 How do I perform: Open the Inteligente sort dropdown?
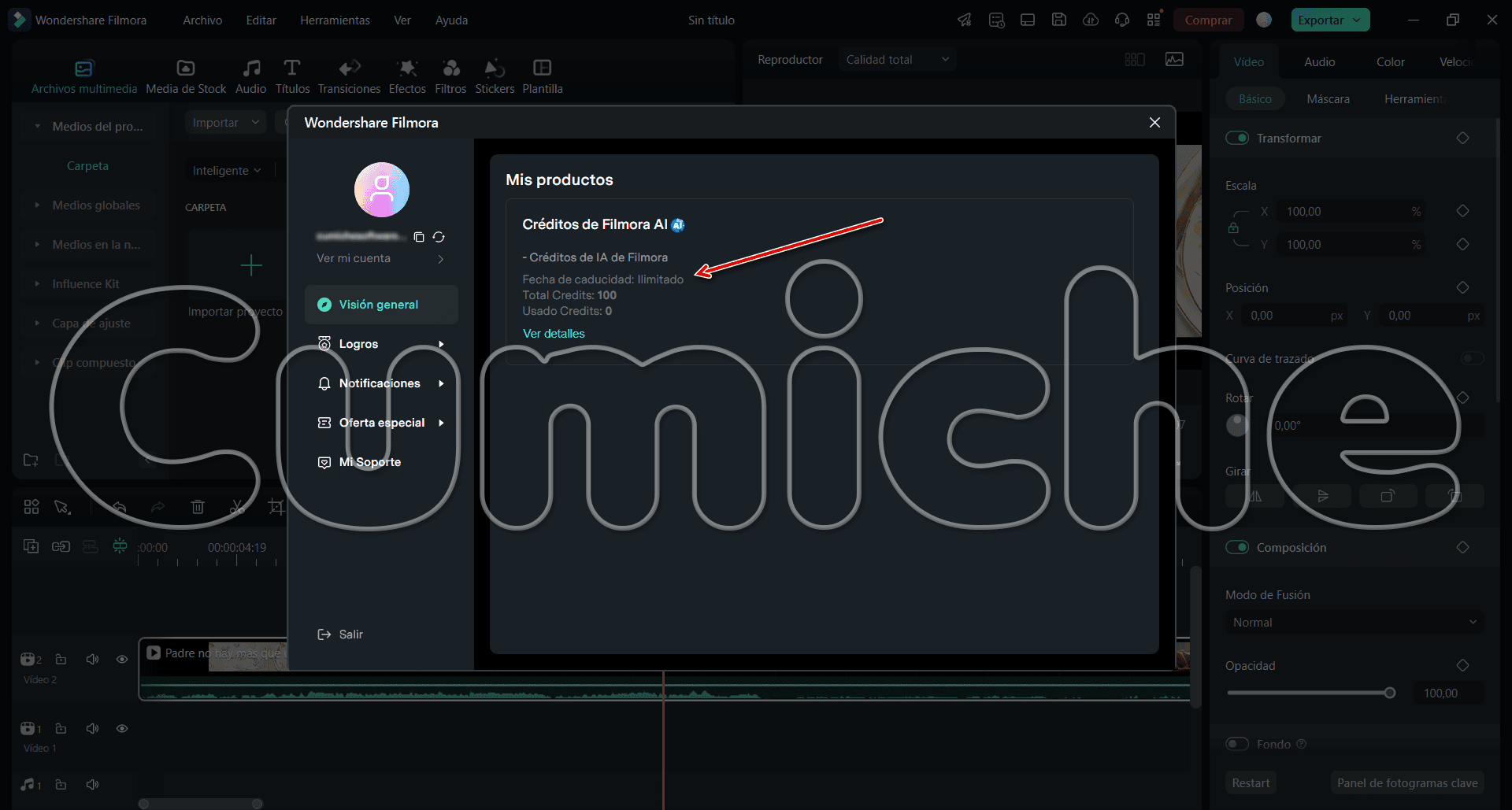point(227,171)
